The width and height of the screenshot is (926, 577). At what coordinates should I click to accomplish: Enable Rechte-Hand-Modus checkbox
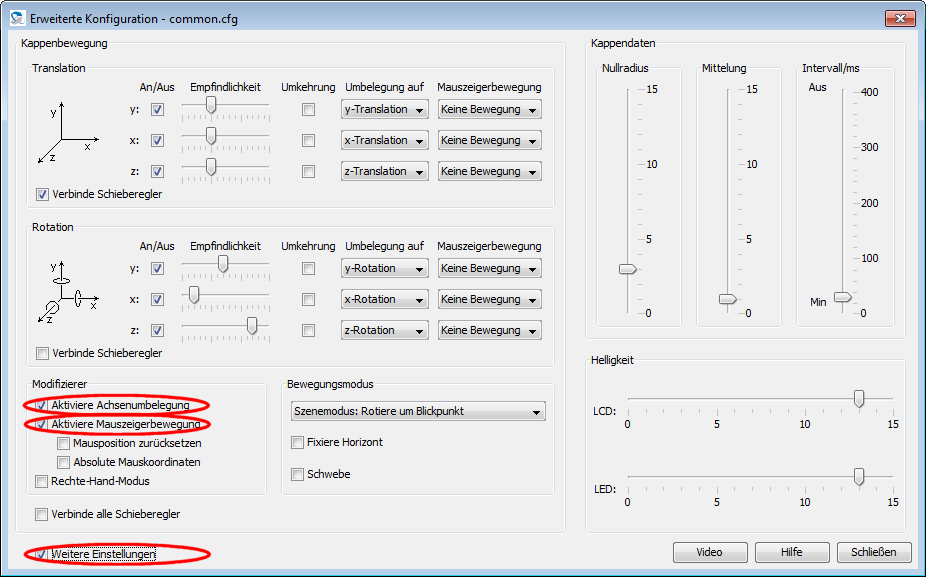point(41,481)
